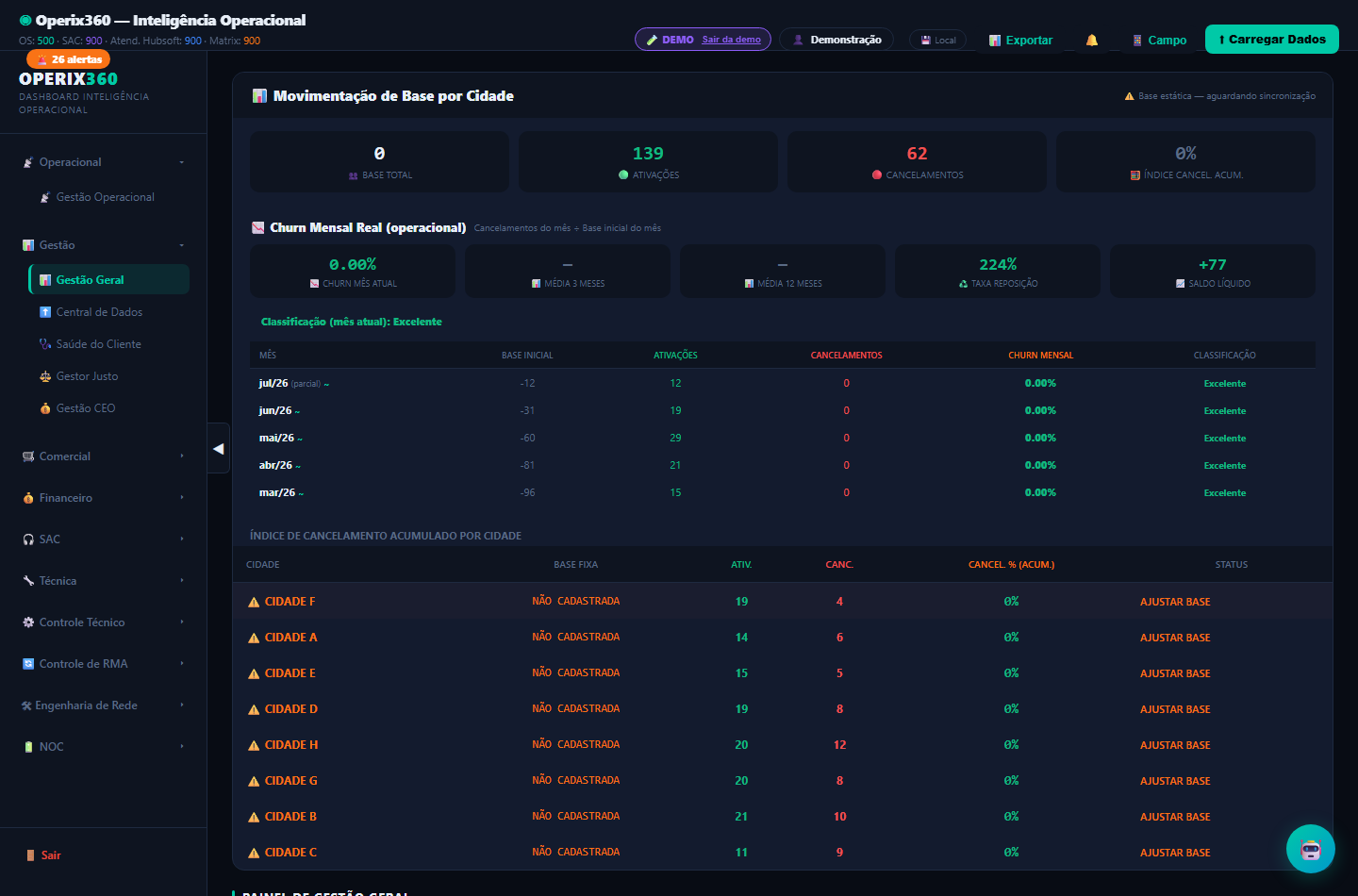Image resolution: width=1358 pixels, height=896 pixels.
Task: Expand the Financeiro section arrow
Action: 182,498
